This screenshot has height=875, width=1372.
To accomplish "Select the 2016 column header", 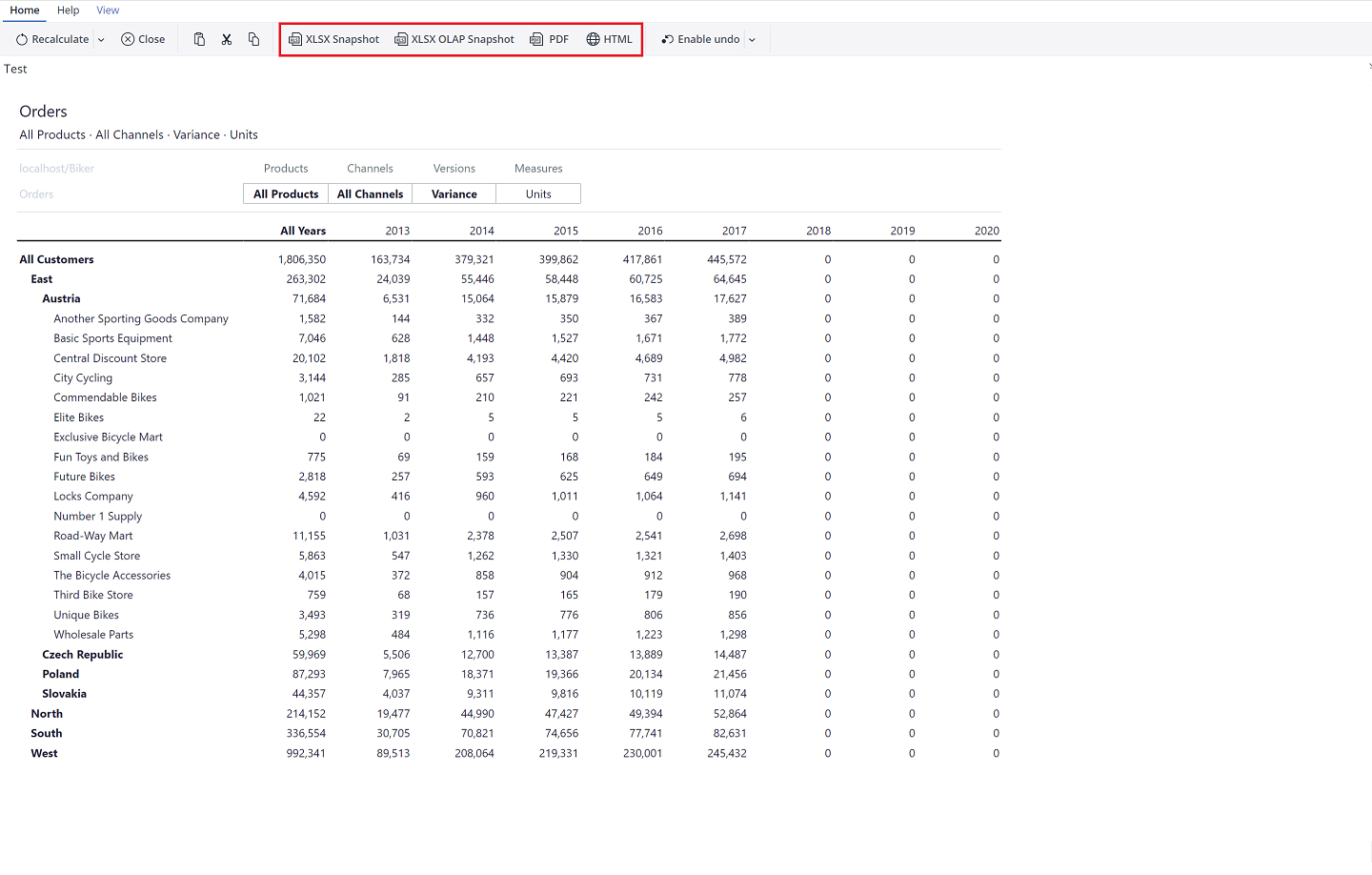I will coord(651,231).
